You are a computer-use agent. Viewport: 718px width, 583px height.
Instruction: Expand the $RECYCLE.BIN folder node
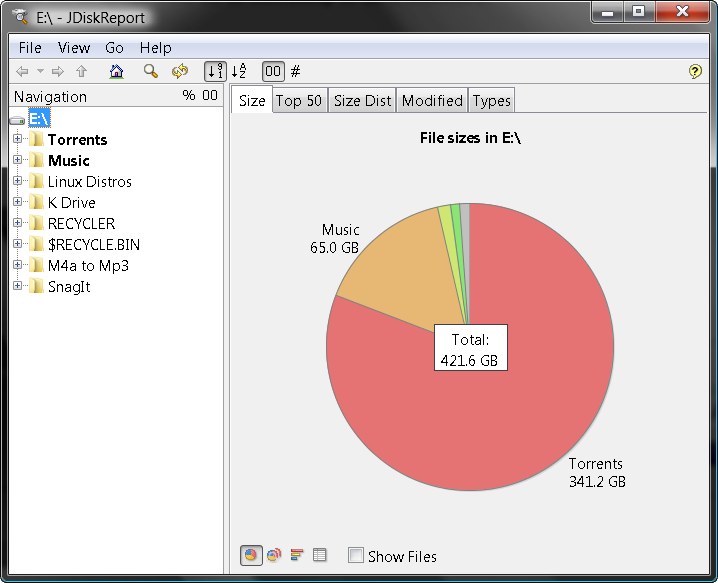tap(17, 244)
